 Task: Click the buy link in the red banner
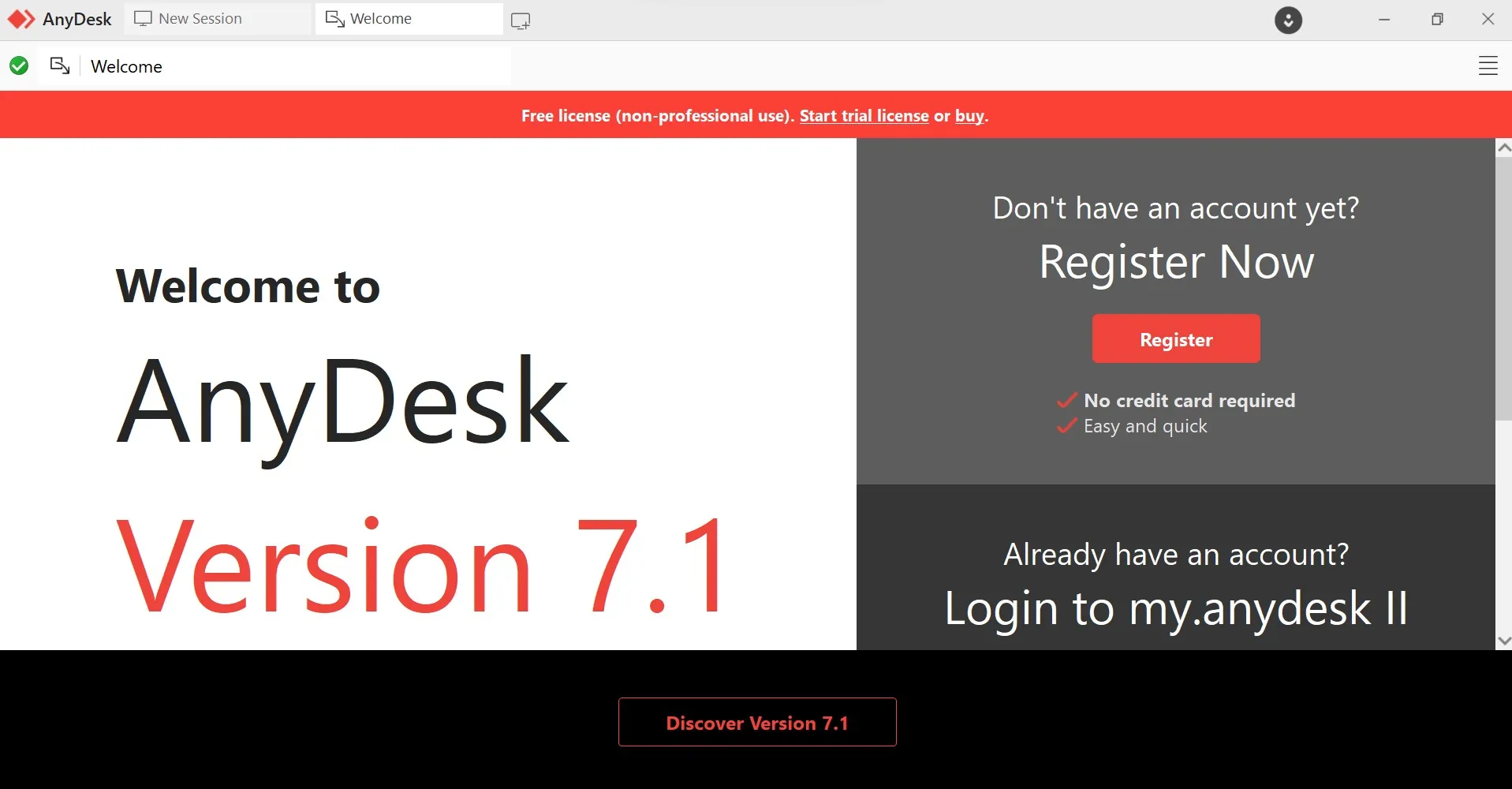pos(969,115)
